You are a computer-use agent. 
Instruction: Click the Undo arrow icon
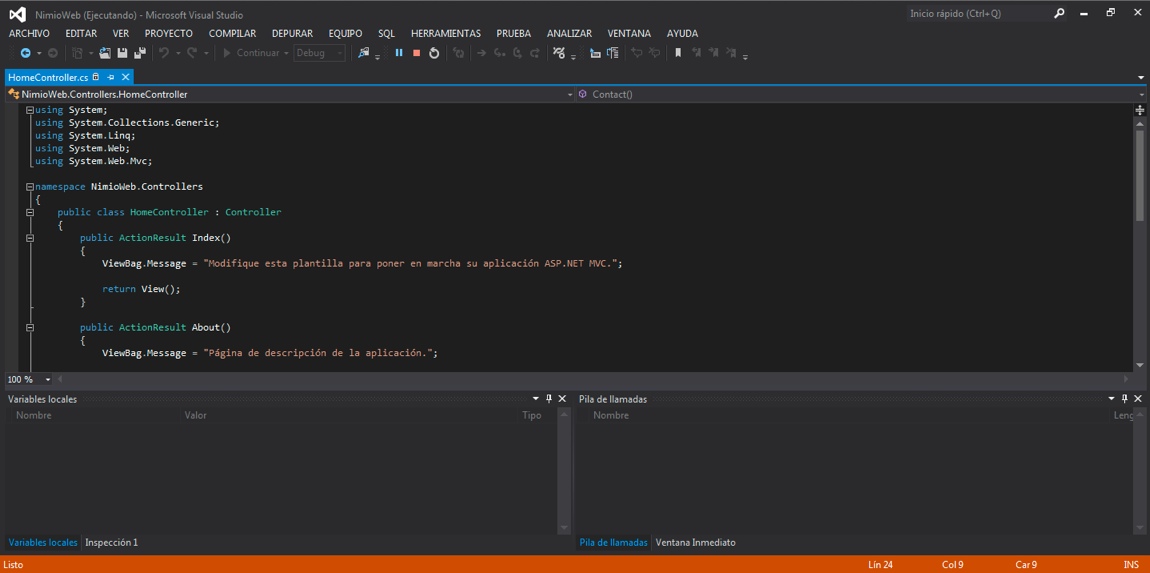pos(164,53)
